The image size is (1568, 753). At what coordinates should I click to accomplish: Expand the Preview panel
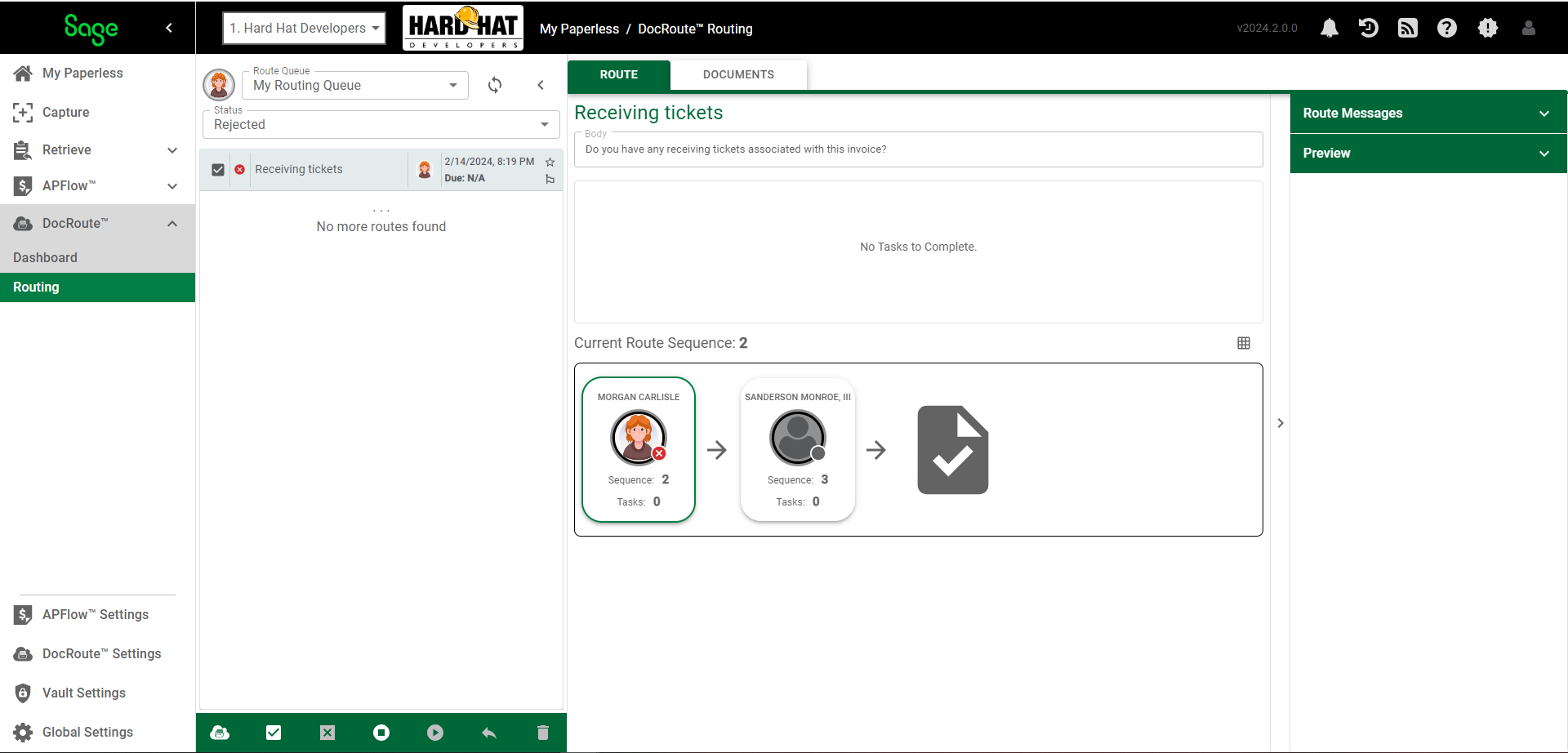(x=1428, y=154)
